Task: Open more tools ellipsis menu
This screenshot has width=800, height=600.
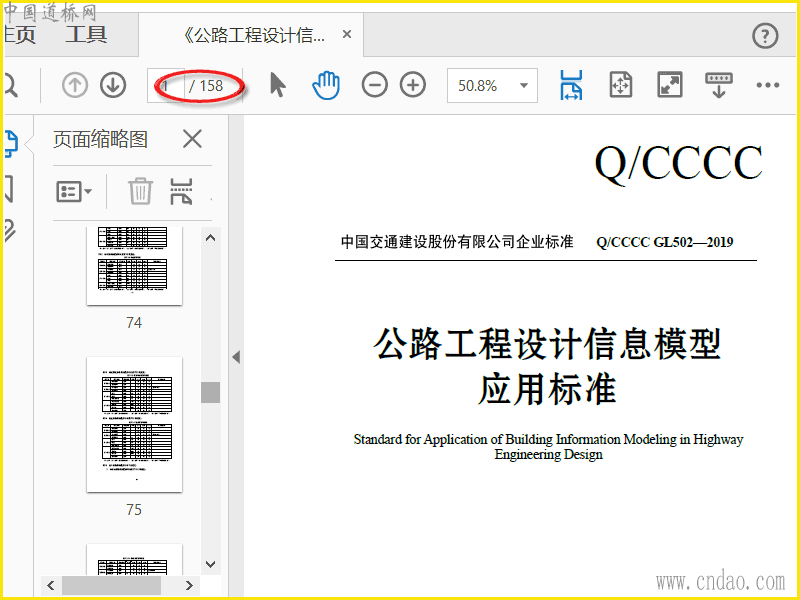Action: (767, 85)
